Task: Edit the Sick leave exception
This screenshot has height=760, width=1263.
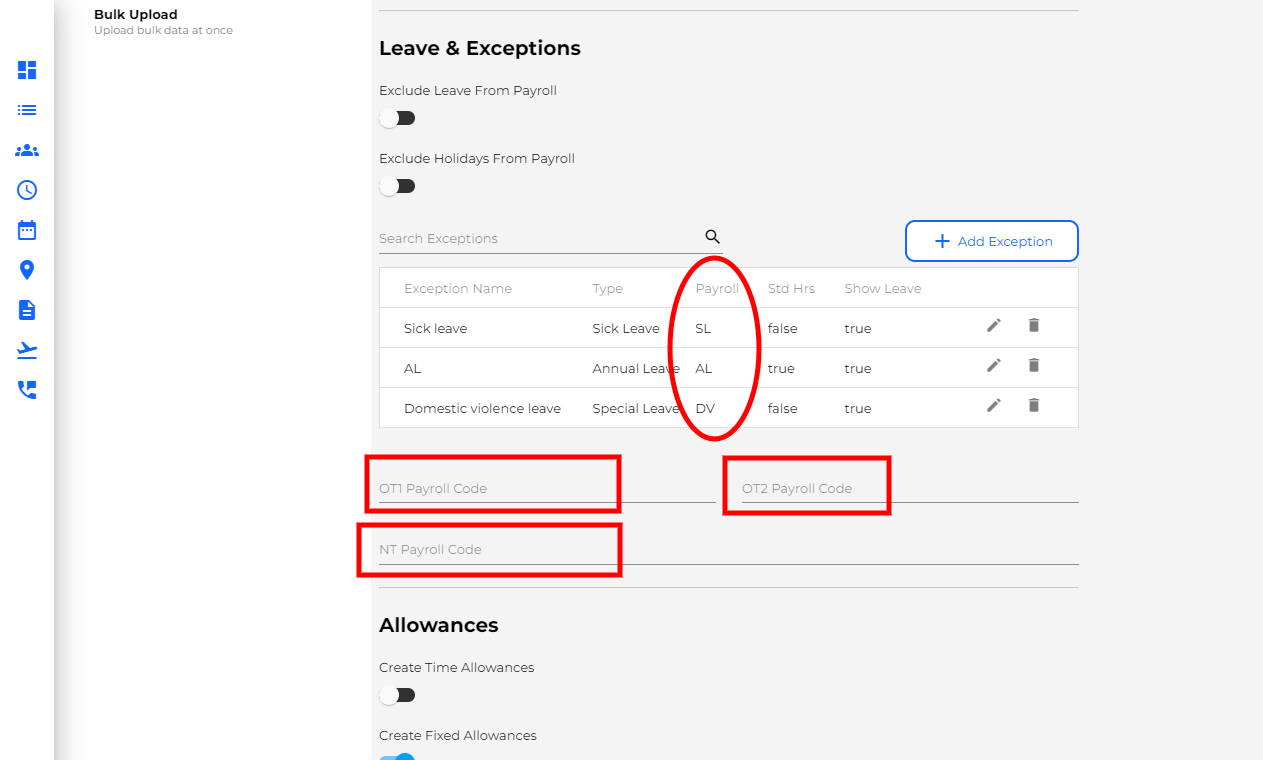Action: point(993,325)
